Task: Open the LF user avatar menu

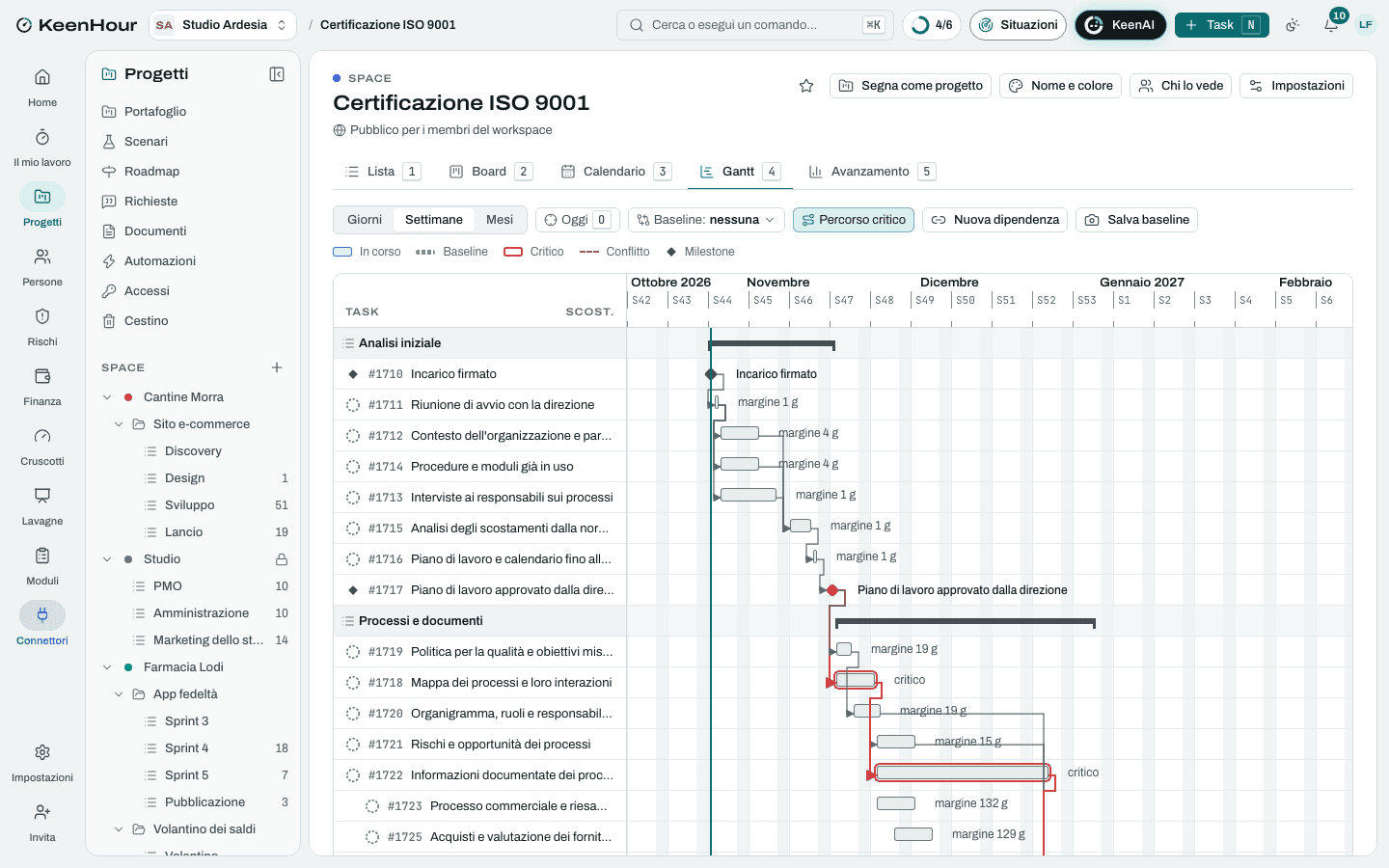Action: tap(1366, 25)
